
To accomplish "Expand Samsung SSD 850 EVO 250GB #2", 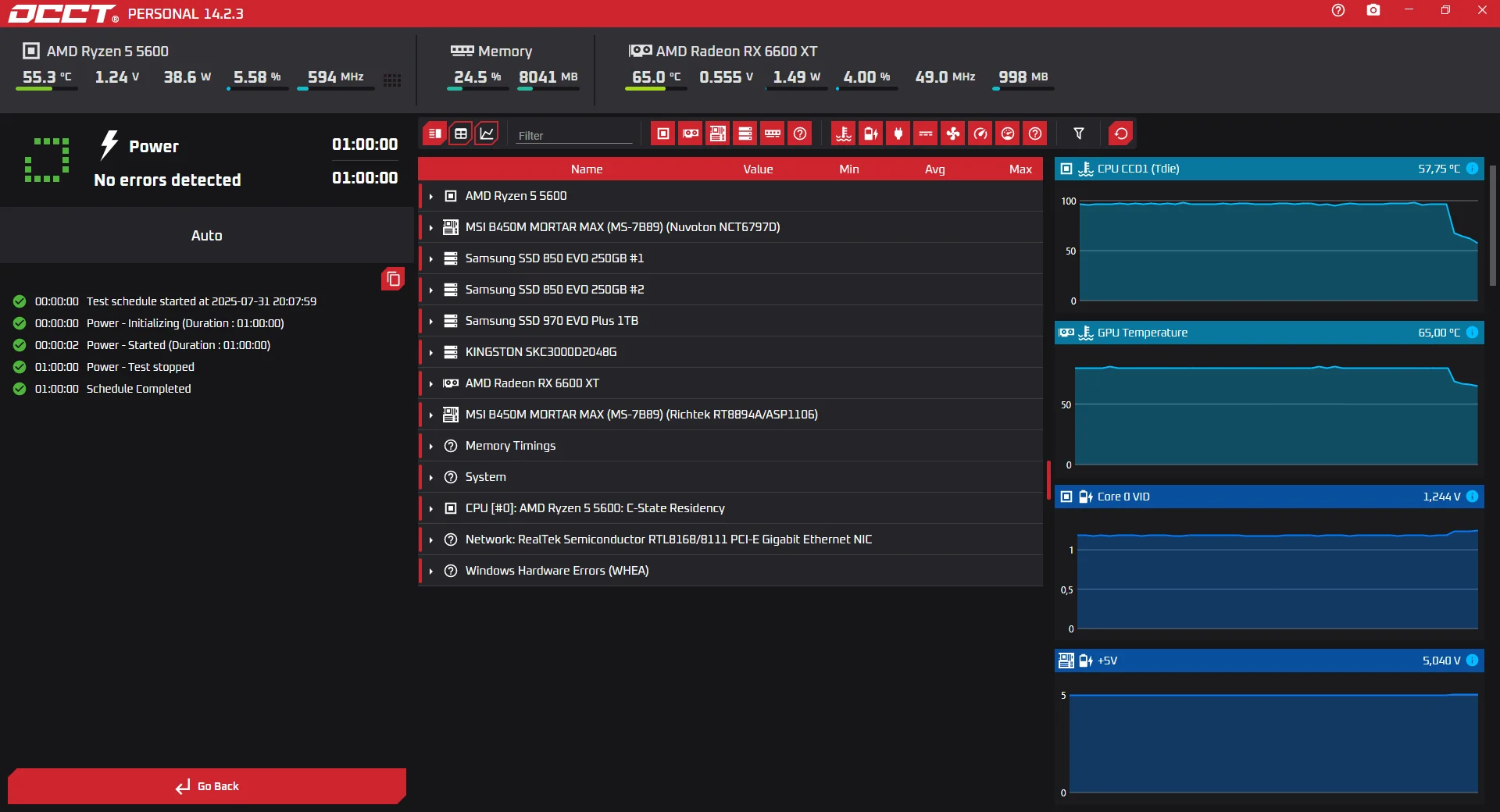I will [x=430, y=290].
